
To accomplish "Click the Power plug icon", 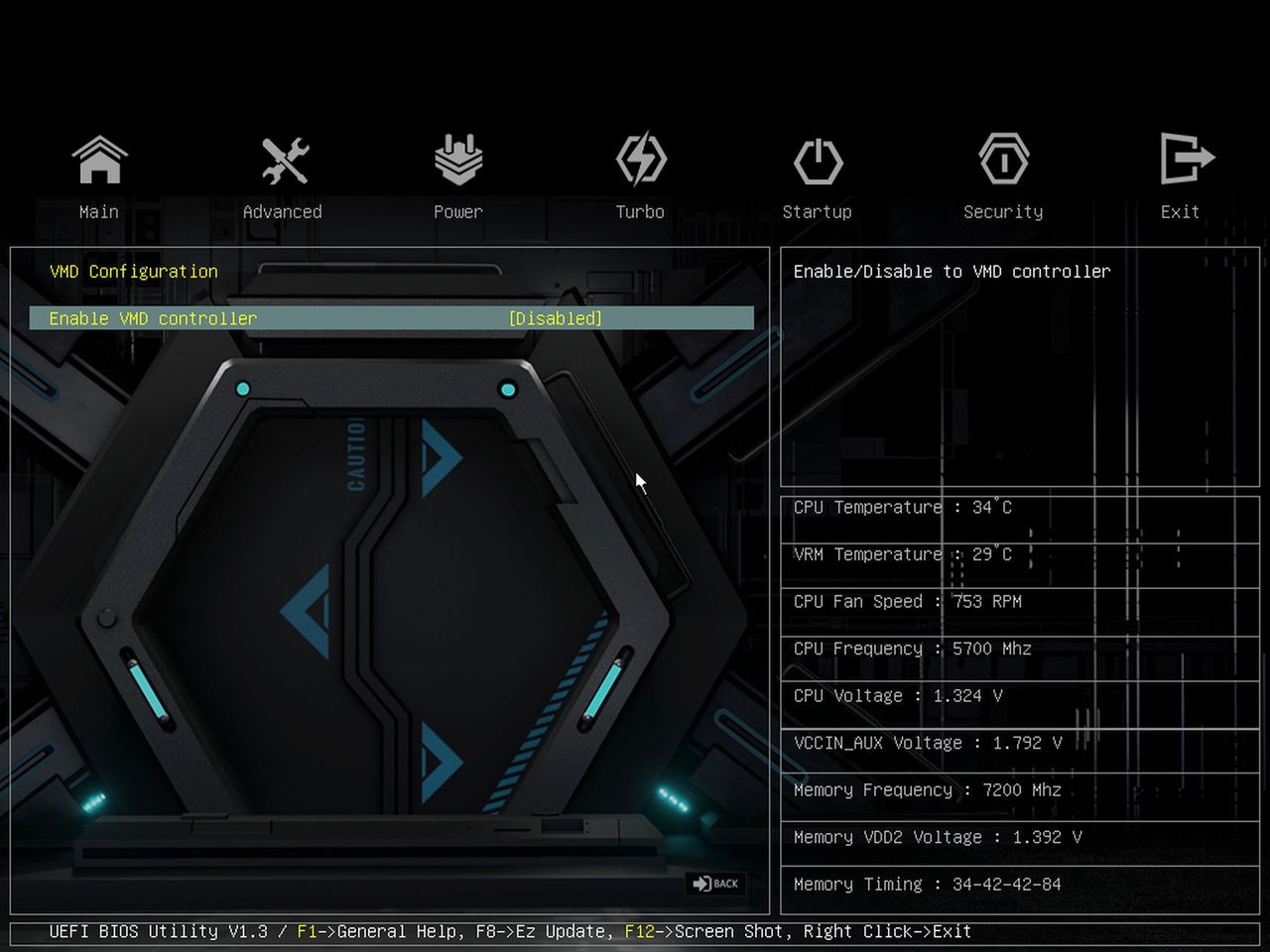I will click(458, 160).
